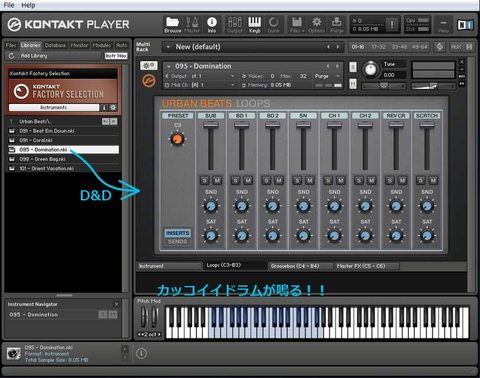Switch to the Database tab
480x378 pixels.
pos(55,45)
